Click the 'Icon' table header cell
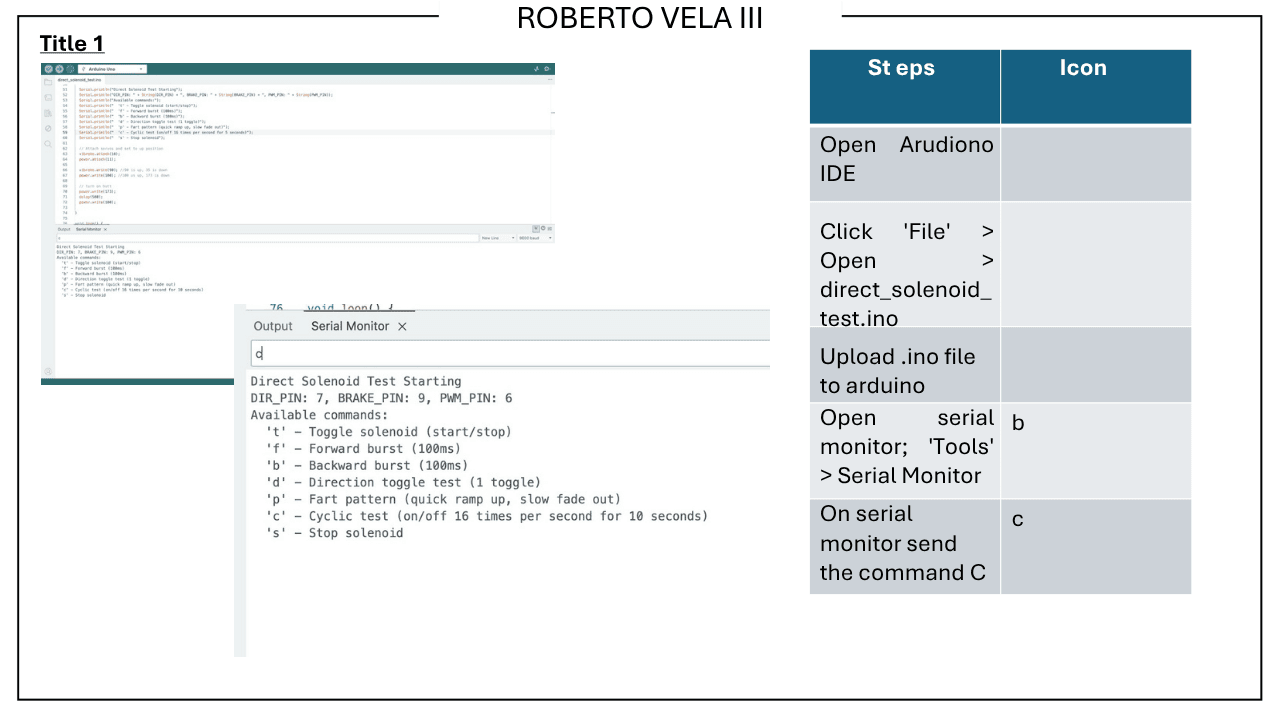 pyautogui.click(x=1096, y=87)
